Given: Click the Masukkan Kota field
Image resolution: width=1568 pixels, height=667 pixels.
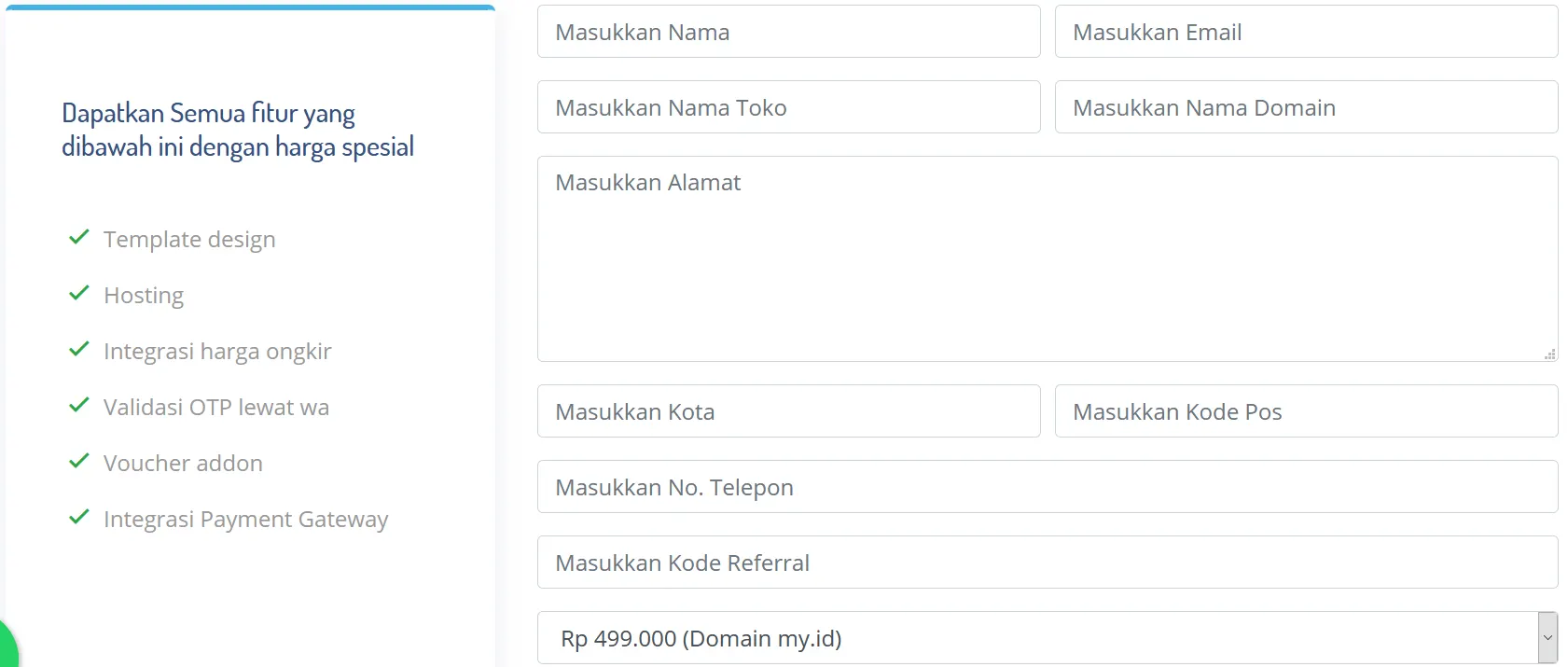Looking at the screenshot, I should [x=788, y=411].
